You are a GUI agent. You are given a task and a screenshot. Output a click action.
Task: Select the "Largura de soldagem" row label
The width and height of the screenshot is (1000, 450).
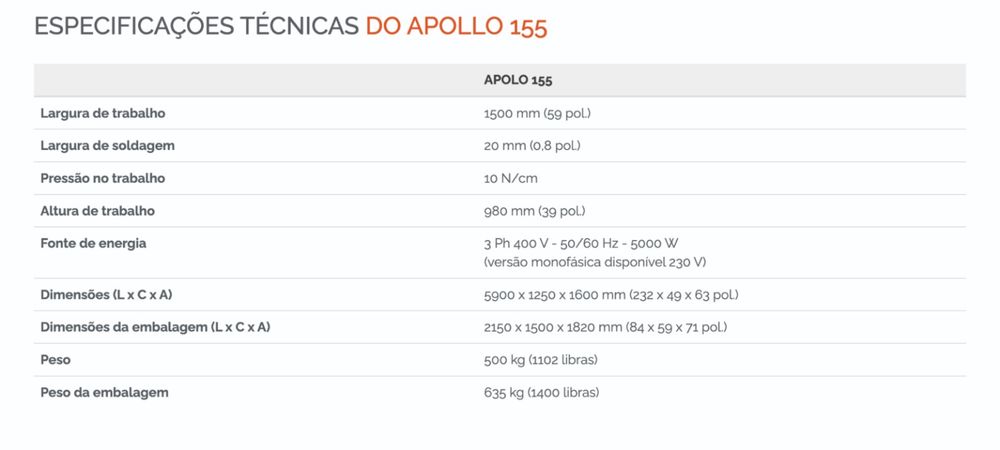[108, 146]
